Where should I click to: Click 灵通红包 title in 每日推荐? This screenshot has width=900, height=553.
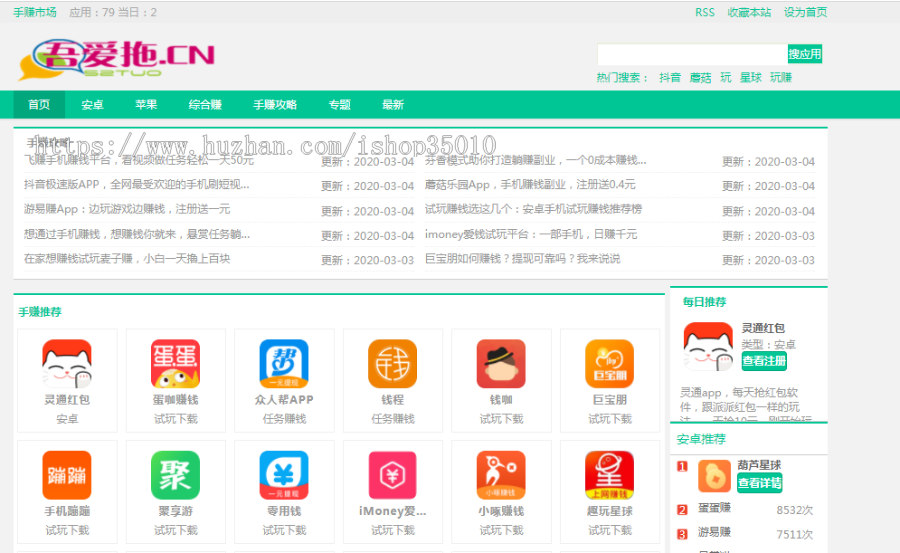click(763, 328)
